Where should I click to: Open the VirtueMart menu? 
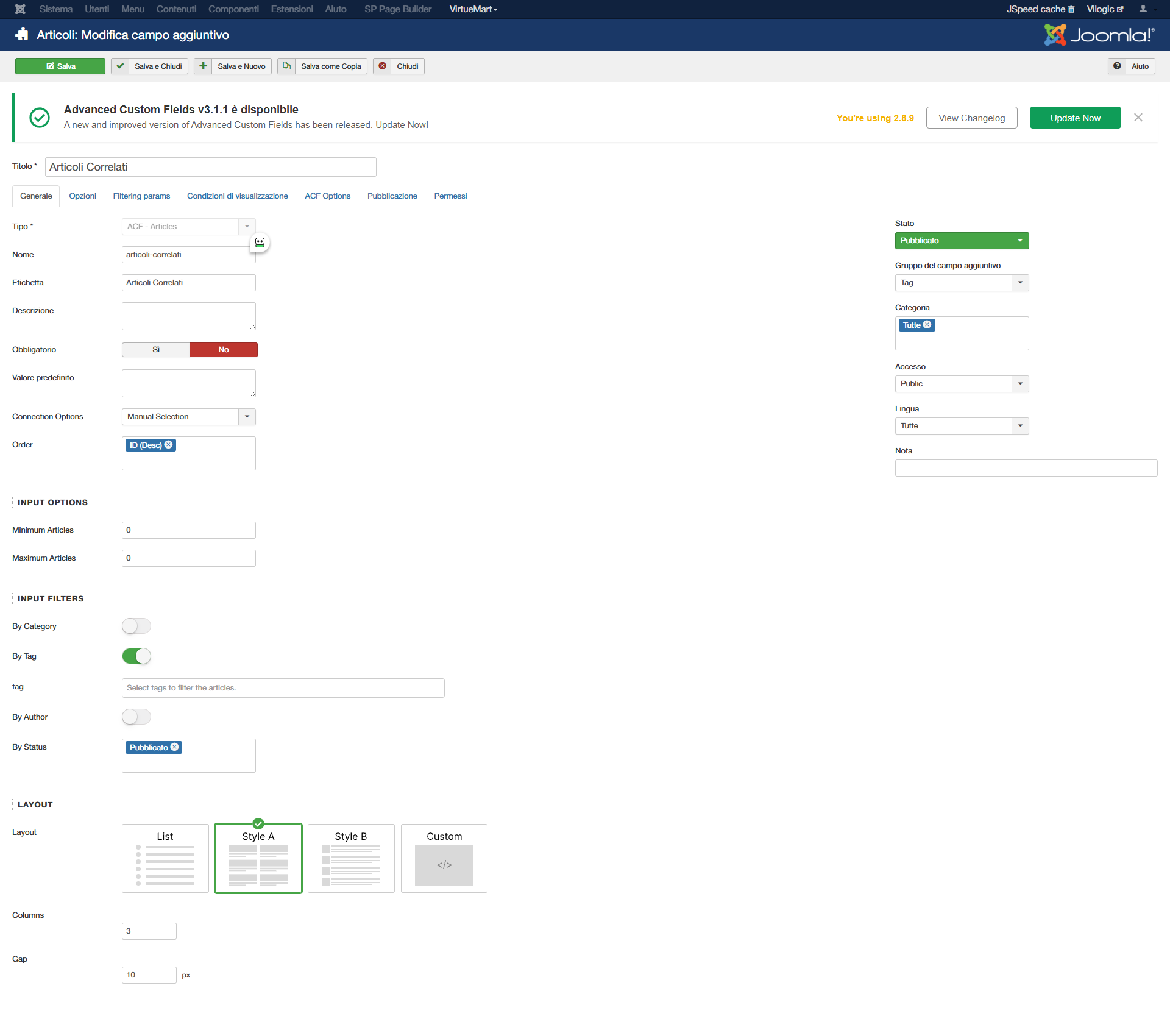[473, 9]
